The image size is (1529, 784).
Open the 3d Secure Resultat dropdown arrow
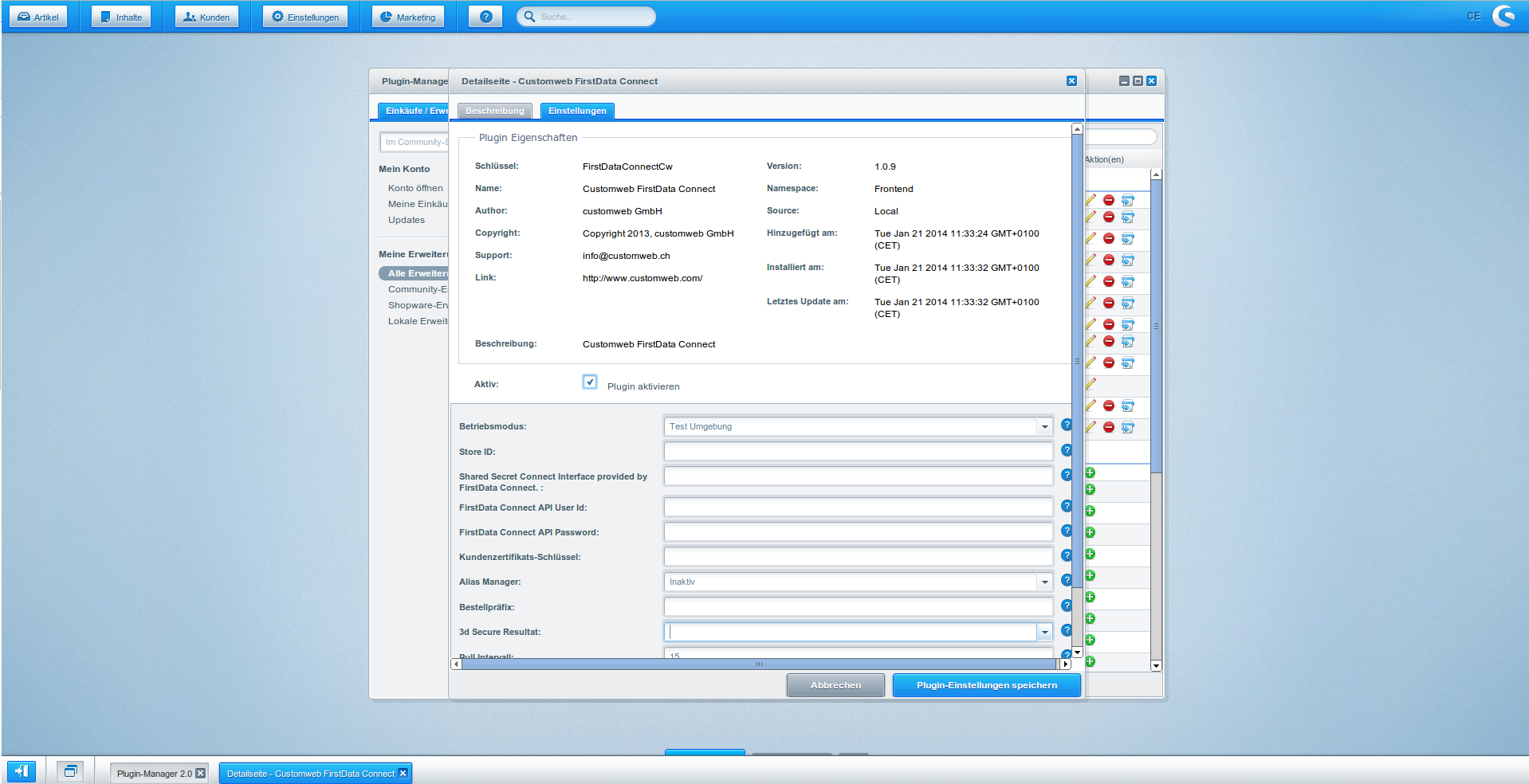[x=1044, y=632]
